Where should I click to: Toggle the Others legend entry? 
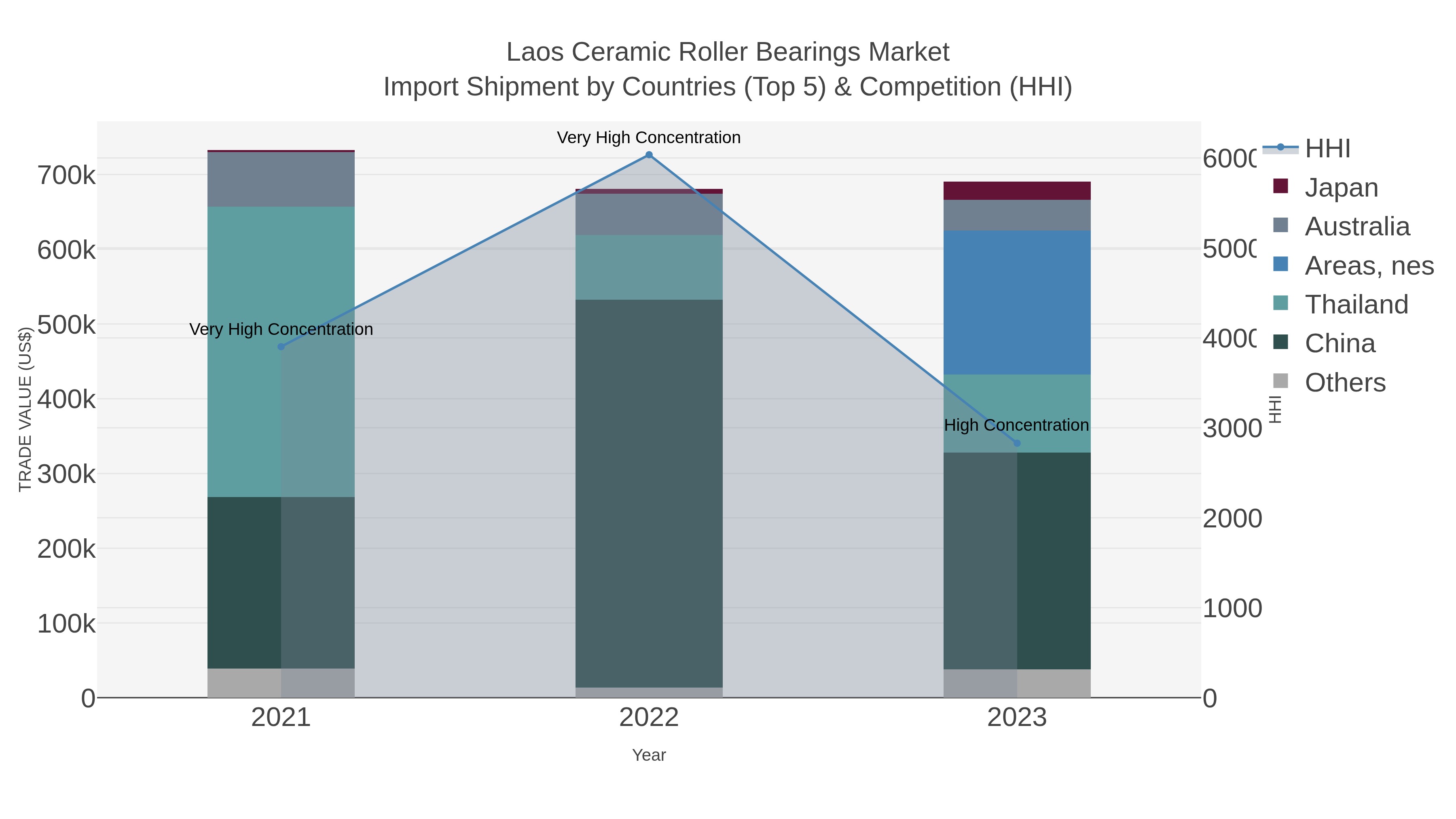[1329, 383]
